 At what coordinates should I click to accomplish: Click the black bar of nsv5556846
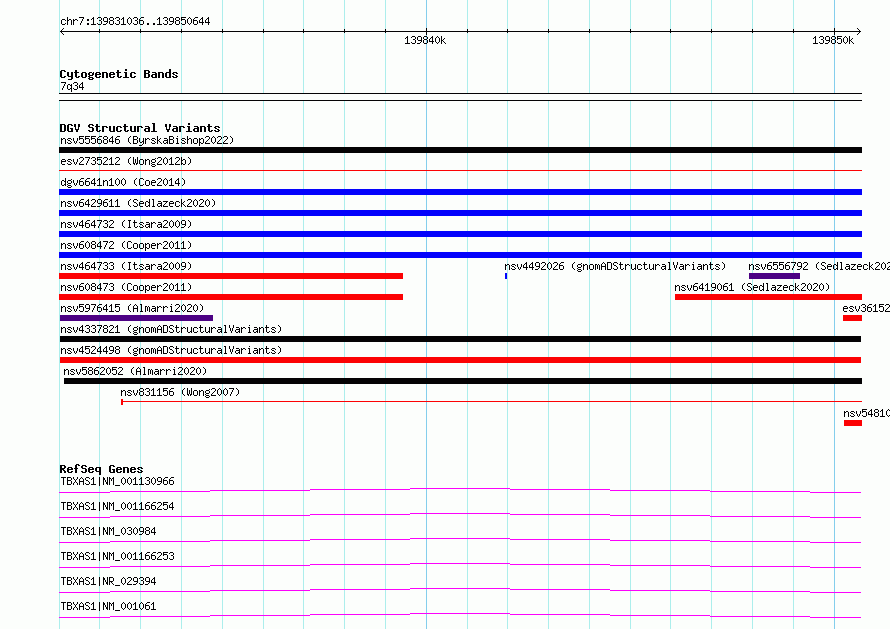coord(460,150)
